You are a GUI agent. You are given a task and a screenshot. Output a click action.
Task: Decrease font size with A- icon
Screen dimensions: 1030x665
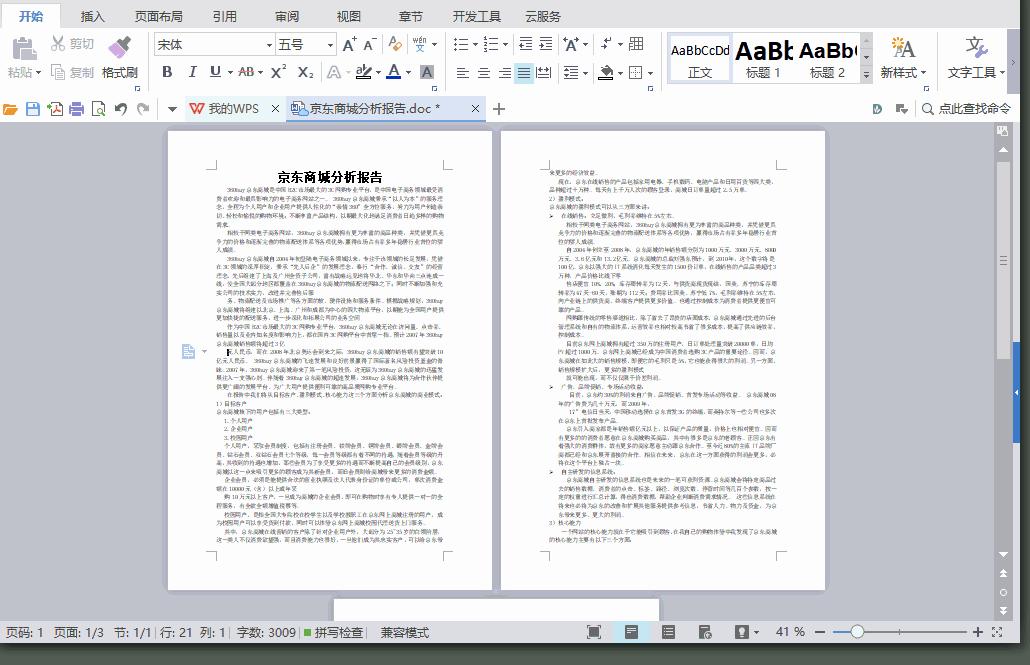(370, 44)
